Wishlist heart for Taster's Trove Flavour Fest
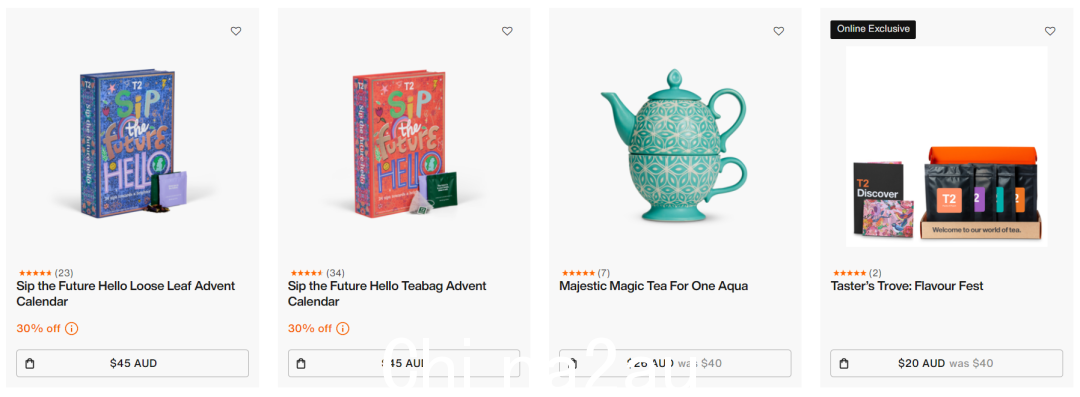 [1050, 31]
